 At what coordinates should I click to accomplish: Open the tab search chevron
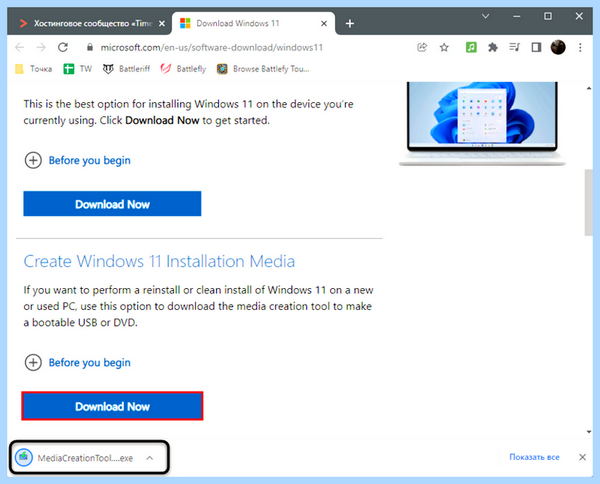click(x=486, y=16)
